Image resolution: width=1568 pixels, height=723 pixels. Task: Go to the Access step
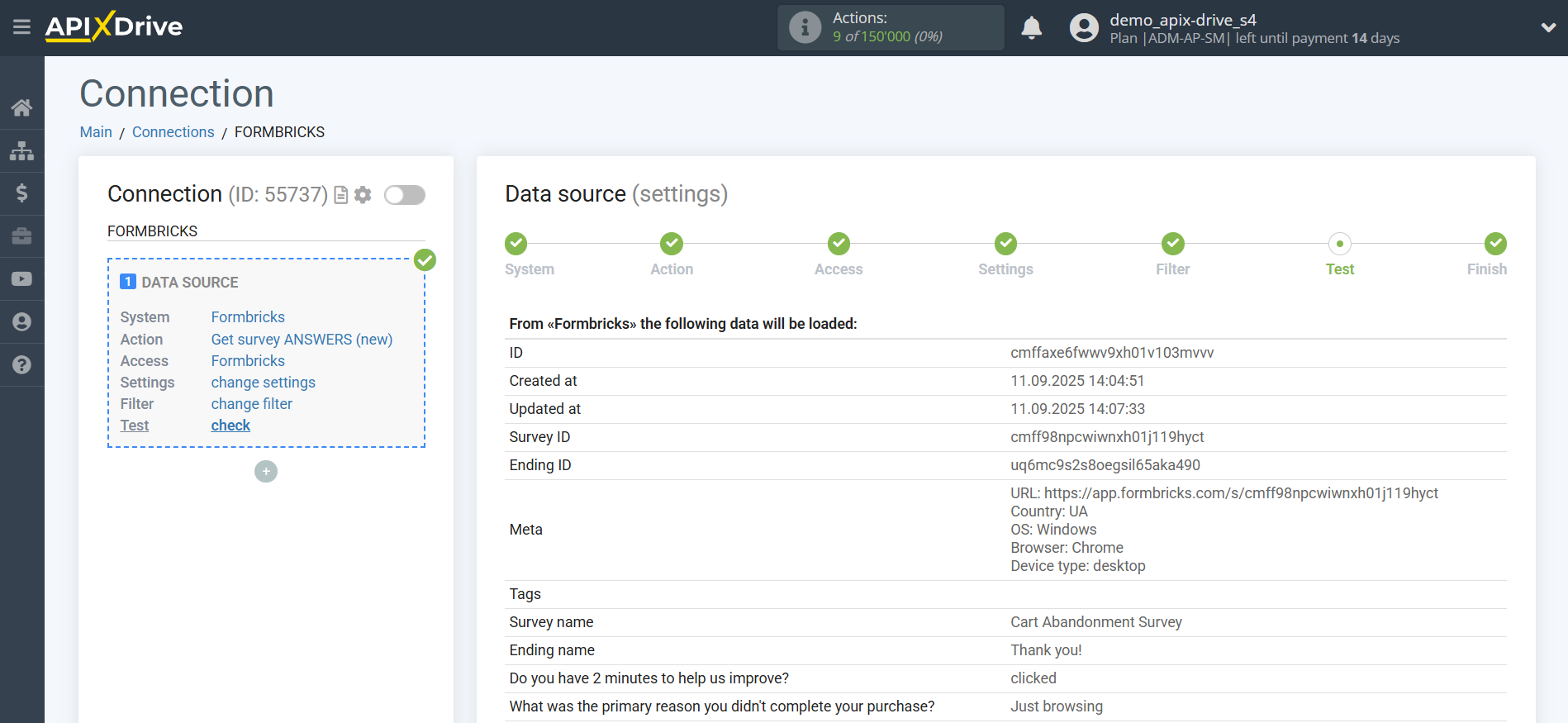pos(839,269)
